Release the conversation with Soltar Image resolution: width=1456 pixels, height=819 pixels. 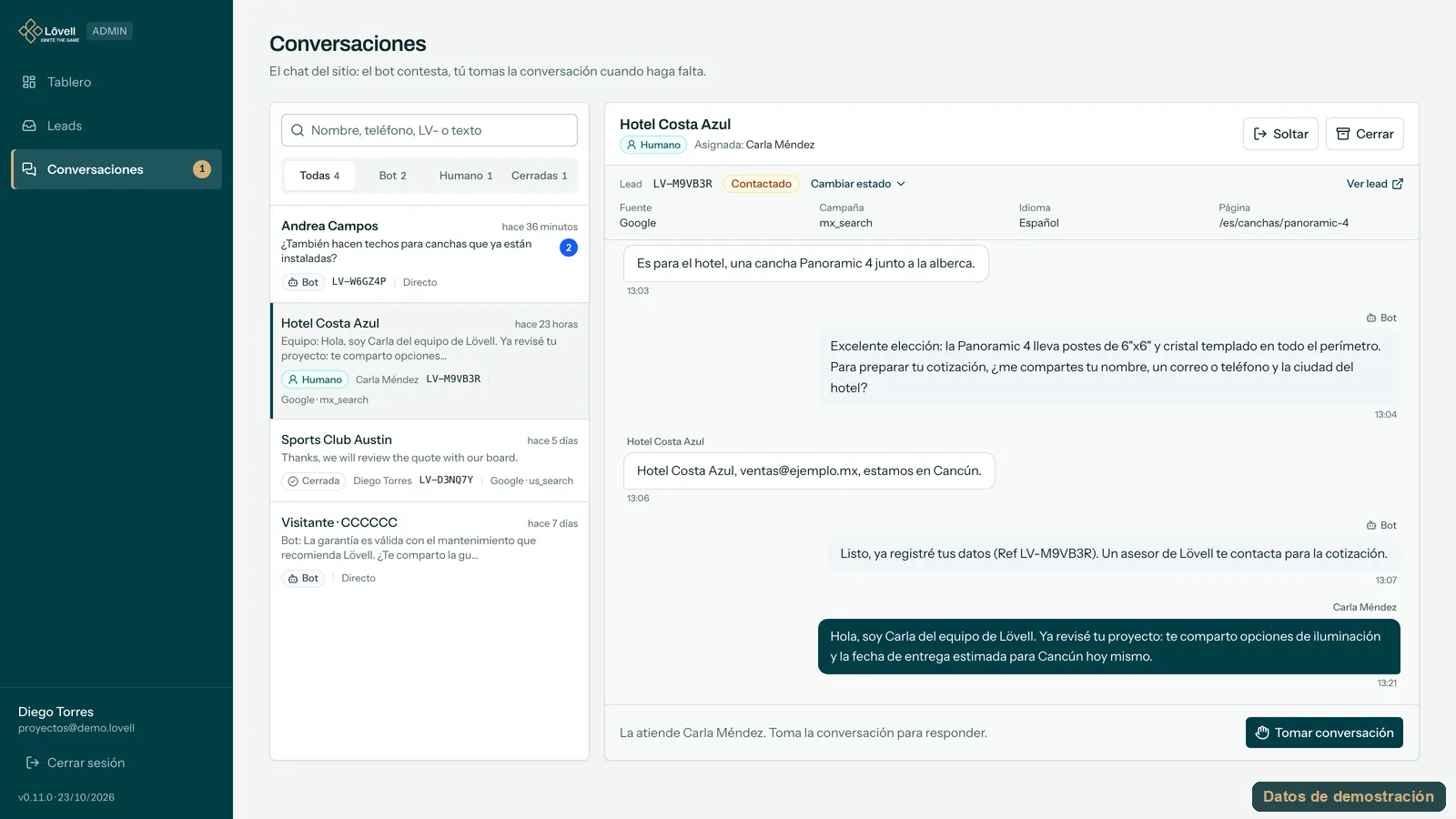[x=1280, y=134]
